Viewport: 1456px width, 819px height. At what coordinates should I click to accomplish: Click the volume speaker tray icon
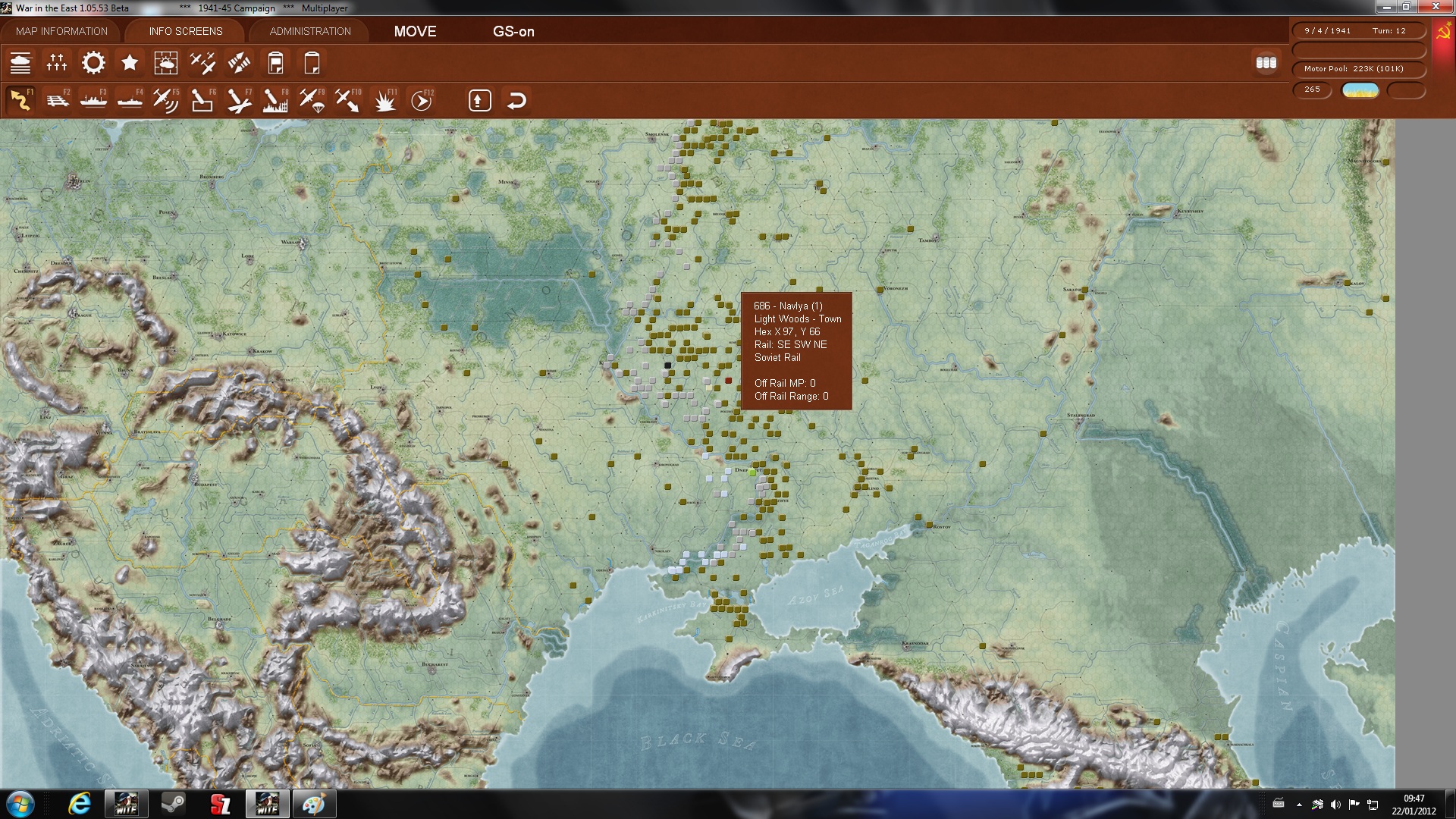tap(1335, 805)
